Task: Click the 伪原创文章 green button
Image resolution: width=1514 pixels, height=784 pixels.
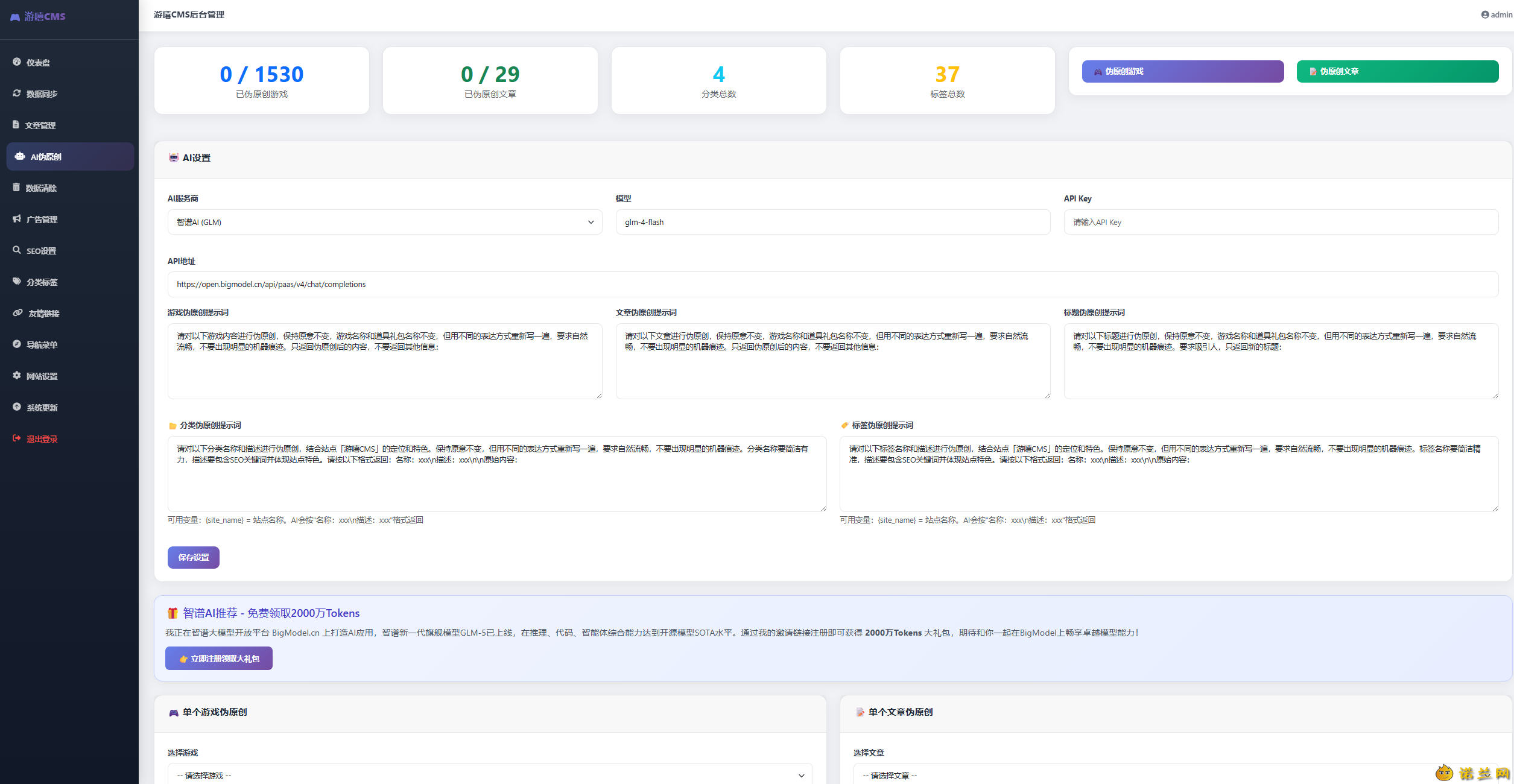Action: click(1398, 71)
